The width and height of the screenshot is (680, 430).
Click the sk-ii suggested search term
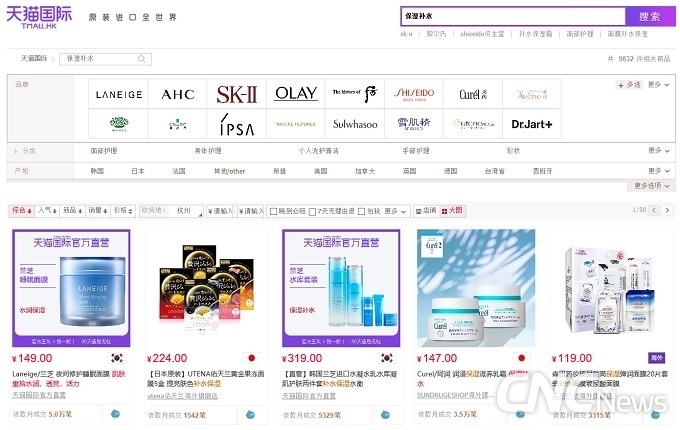point(406,34)
